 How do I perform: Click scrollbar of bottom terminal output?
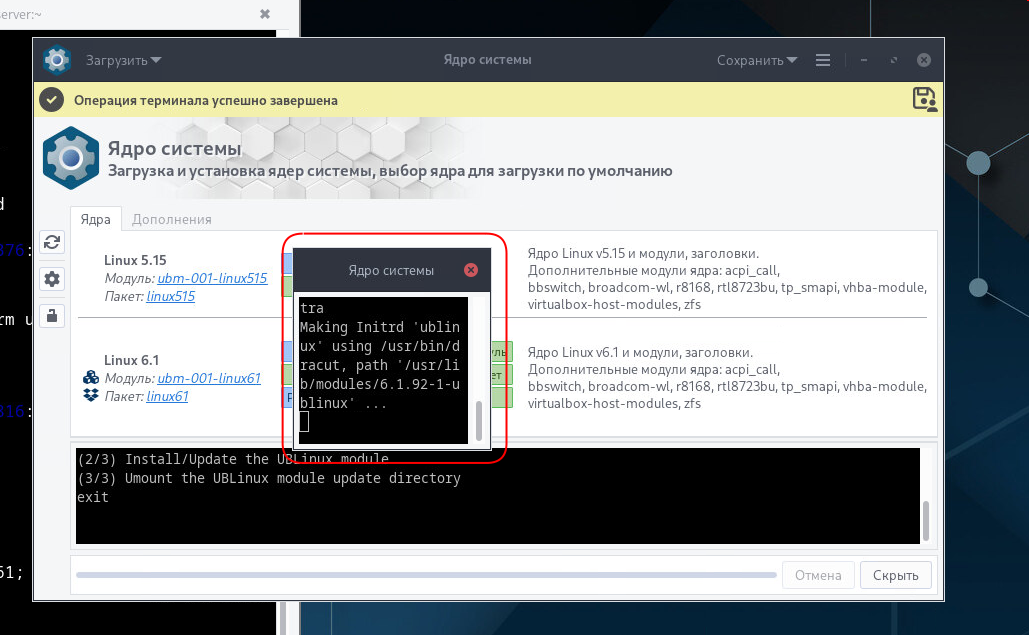(x=926, y=520)
